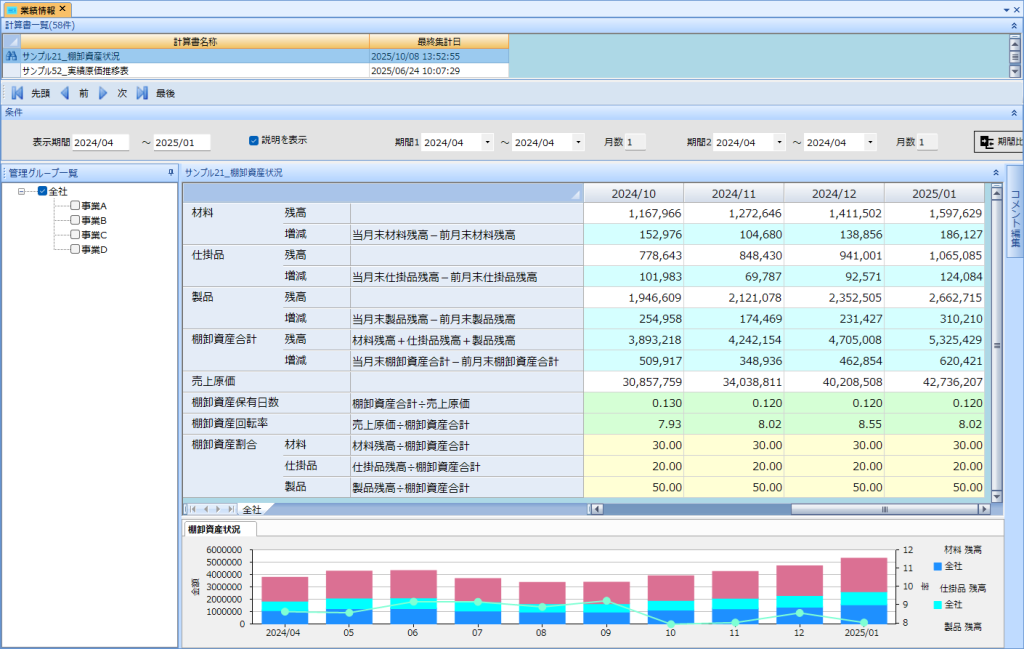The height and width of the screenshot is (649, 1024).
Task: Open the 期間1 start month dropdown
Action: pos(488,143)
